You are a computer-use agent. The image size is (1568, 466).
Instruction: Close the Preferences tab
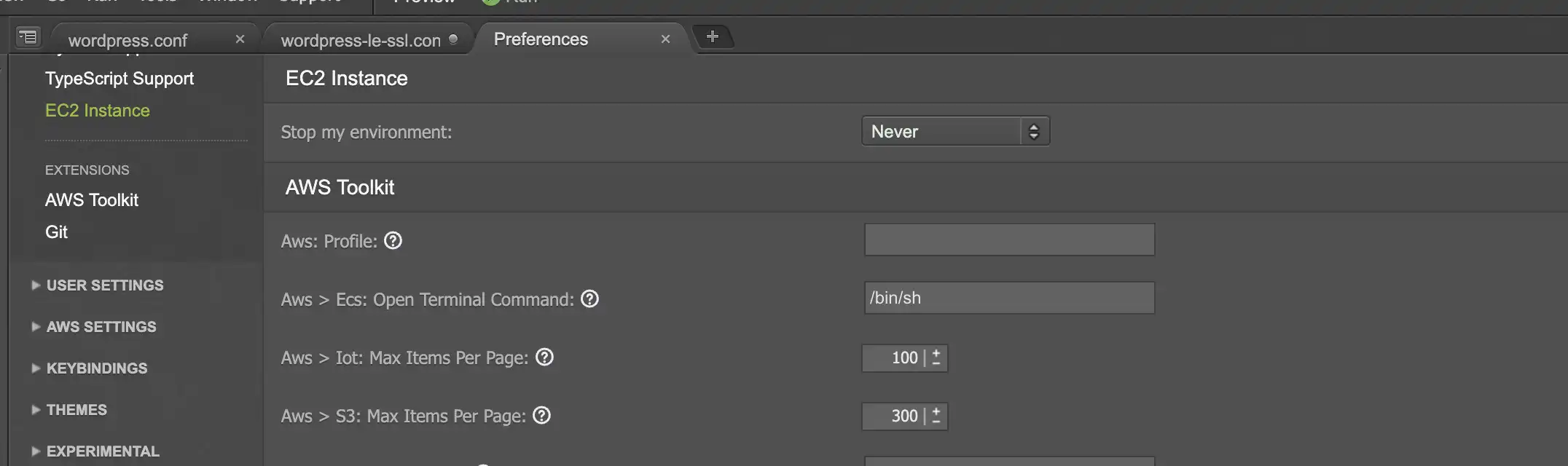[665, 39]
